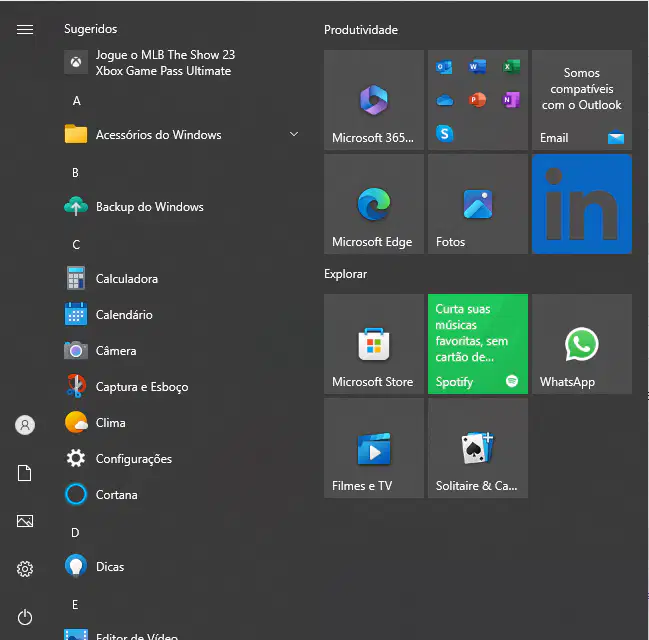Click the letter E section header
Viewport: 649px width, 640px height.
tap(75, 604)
